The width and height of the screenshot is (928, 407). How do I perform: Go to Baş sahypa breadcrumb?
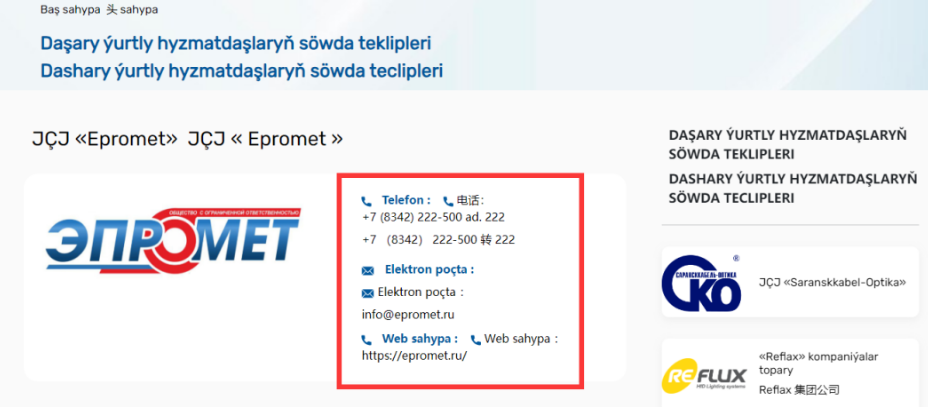(x=70, y=10)
